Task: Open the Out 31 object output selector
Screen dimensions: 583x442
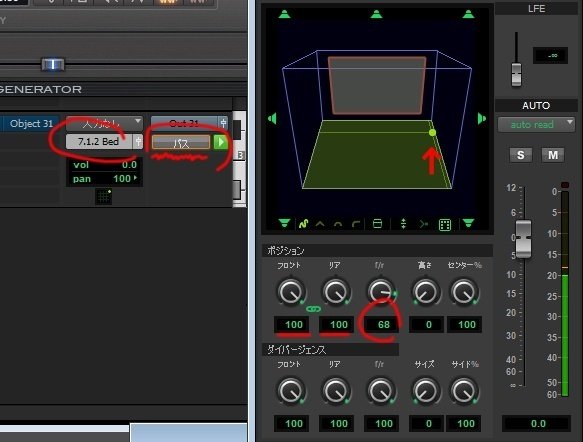Action: 184,123
